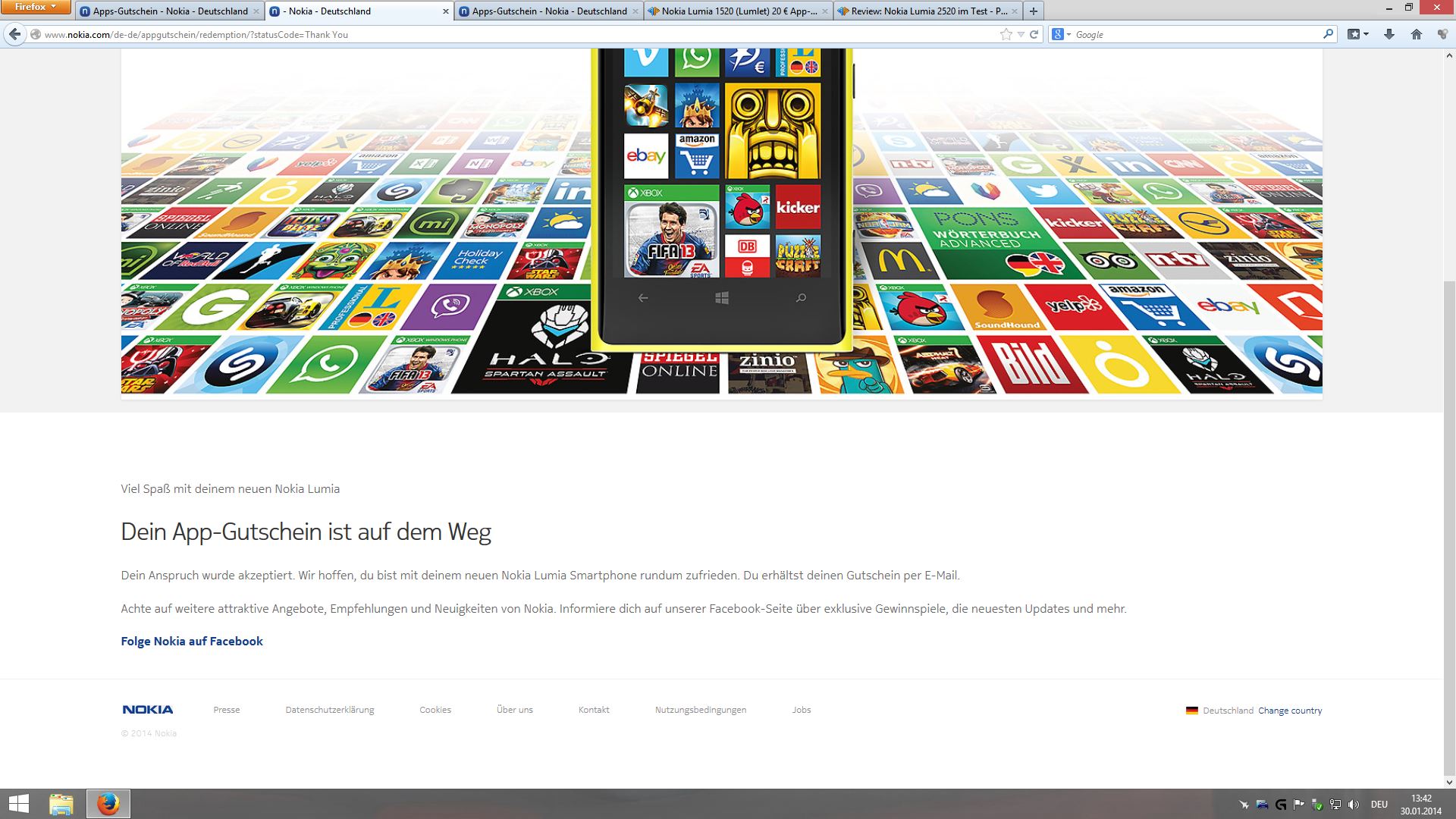Click the blue car tray icon

click(1263, 805)
